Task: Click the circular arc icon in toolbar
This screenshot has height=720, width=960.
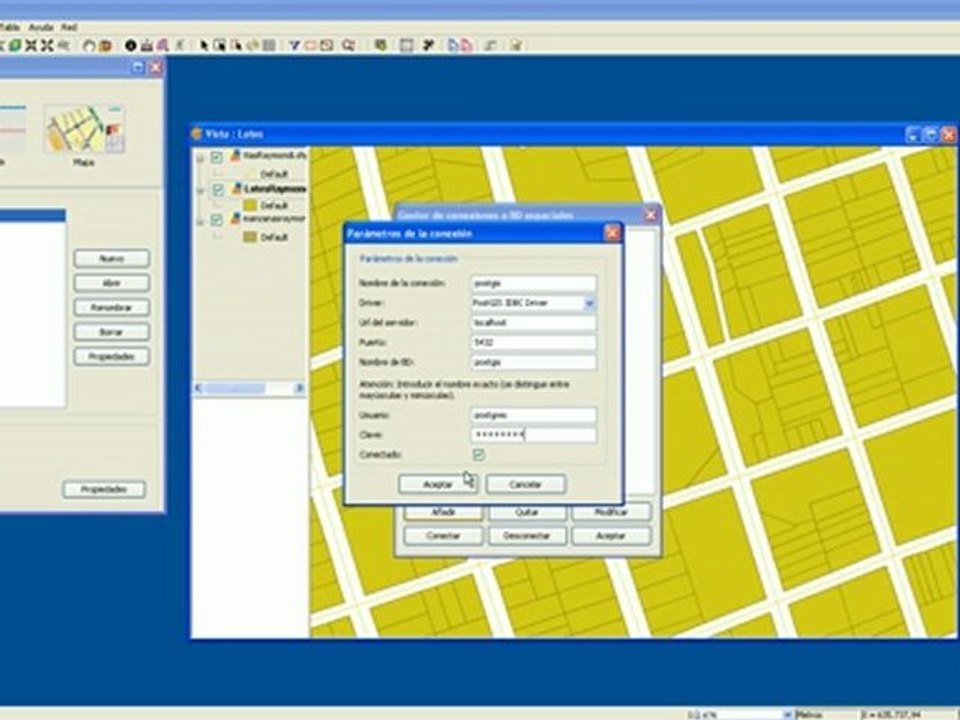Action: click(x=89, y=45)
